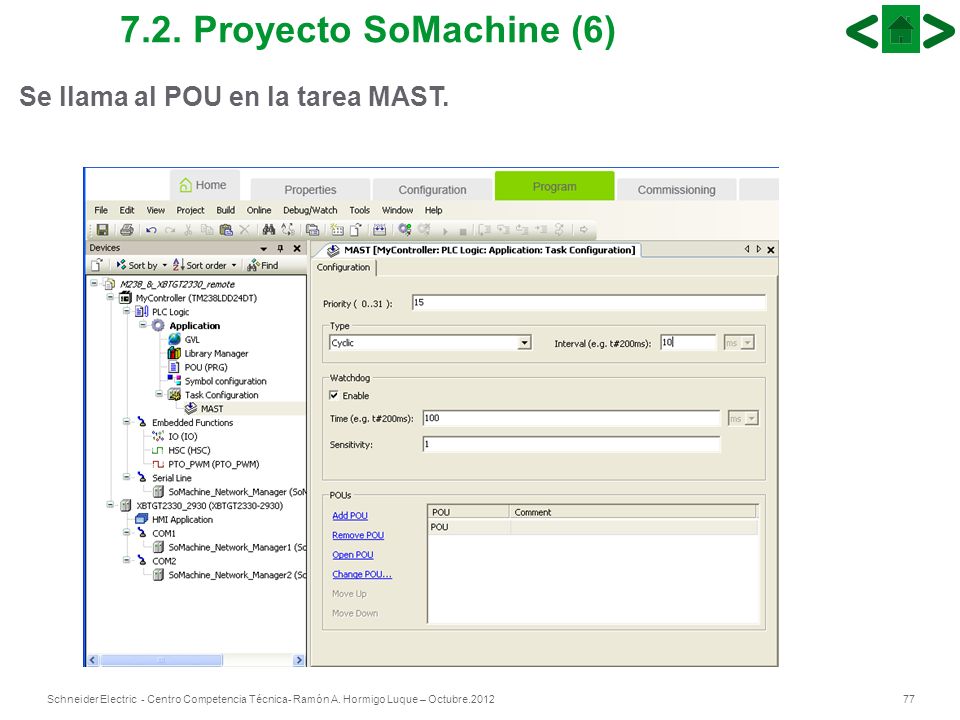Select the POU row in POUs table

pos(593,527)
